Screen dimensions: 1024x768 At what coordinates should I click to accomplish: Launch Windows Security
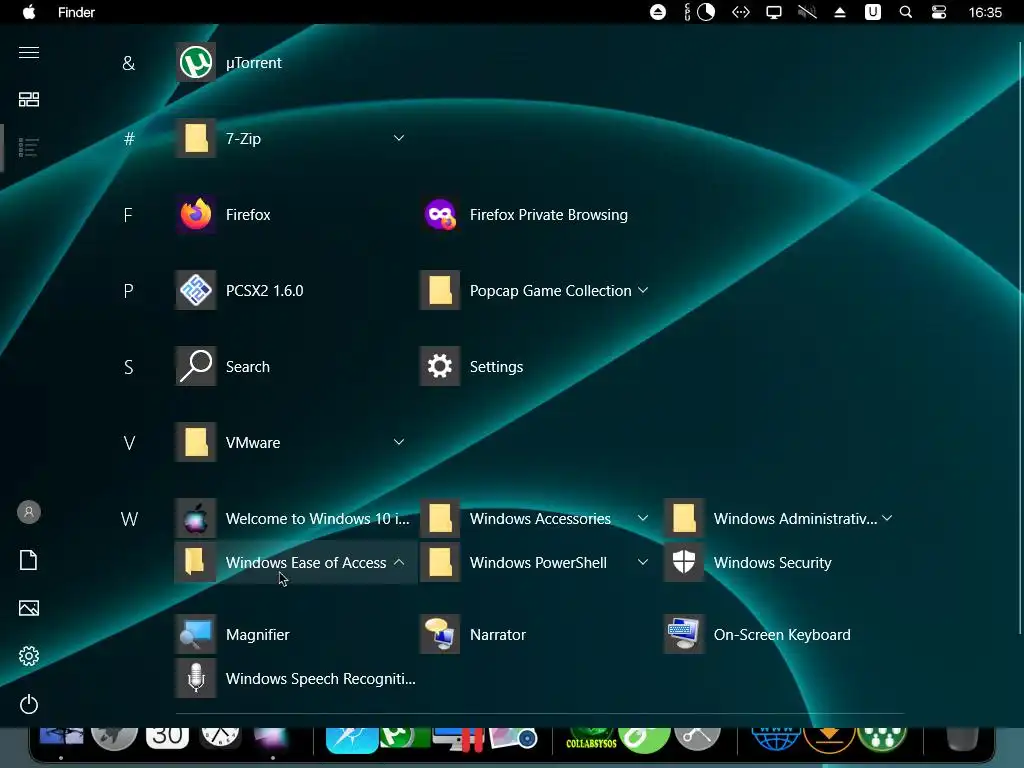[748, 562]
